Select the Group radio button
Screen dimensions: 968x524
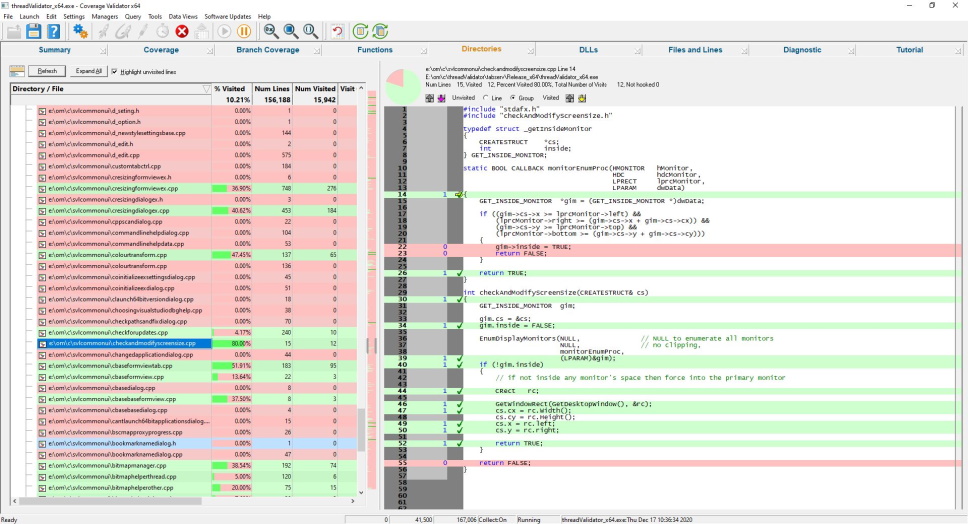point(512,98)
